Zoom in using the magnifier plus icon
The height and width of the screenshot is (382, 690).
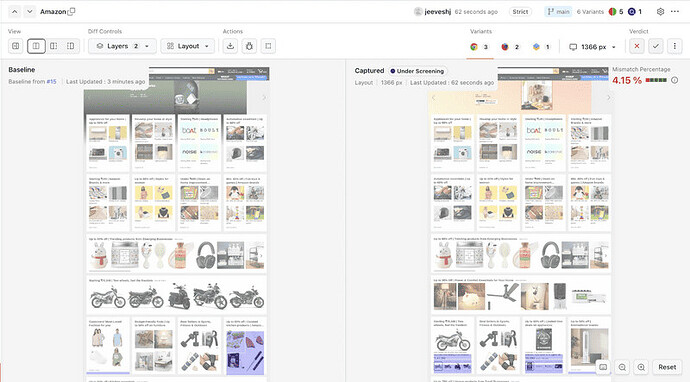641,367
